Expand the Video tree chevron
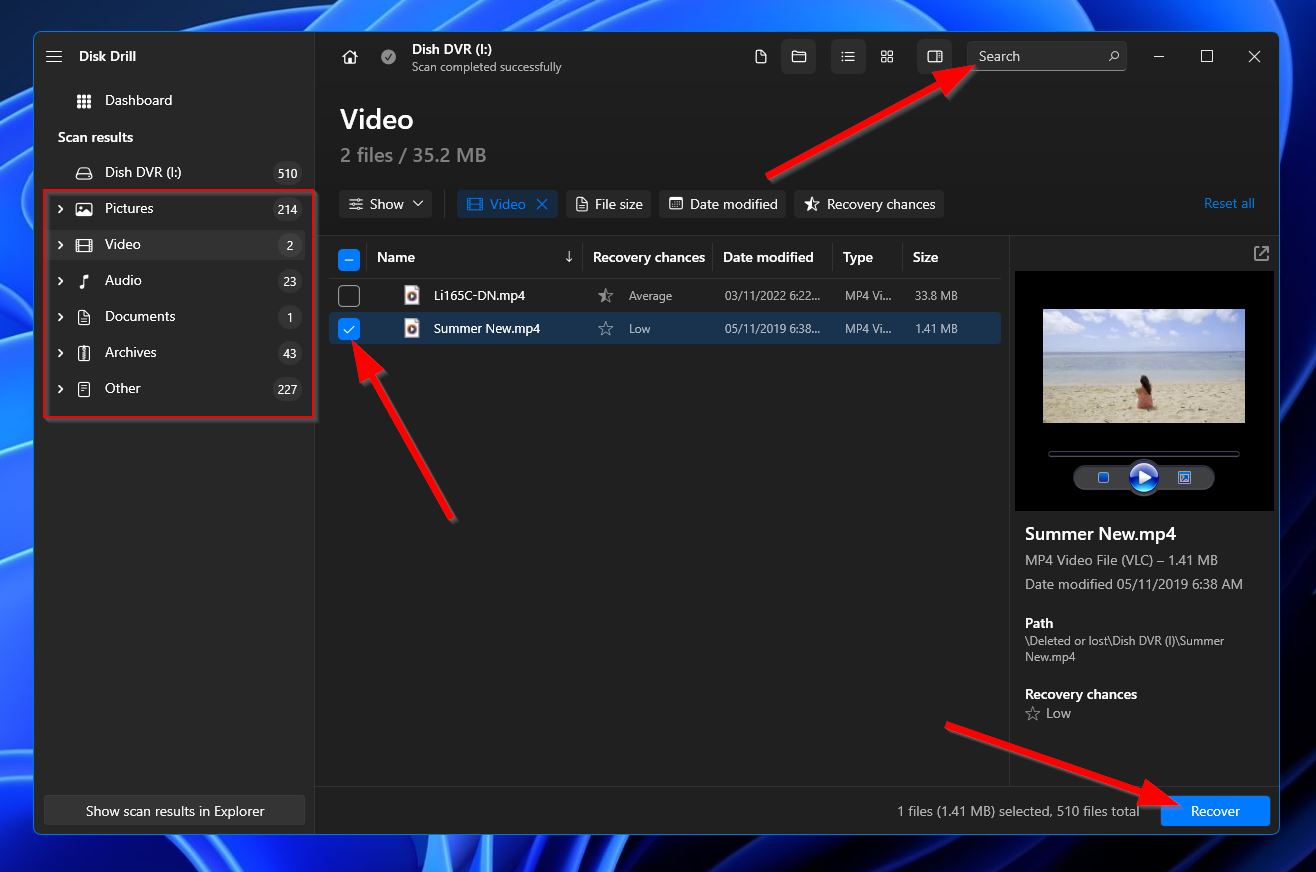Viewport: 1316px width, 872px height. point(61,244)
